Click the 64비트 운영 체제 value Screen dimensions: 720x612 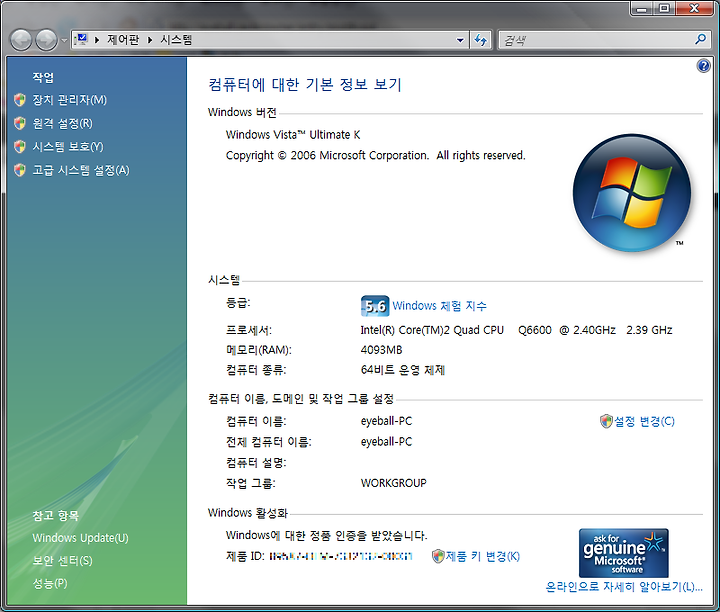pos(403,370)
